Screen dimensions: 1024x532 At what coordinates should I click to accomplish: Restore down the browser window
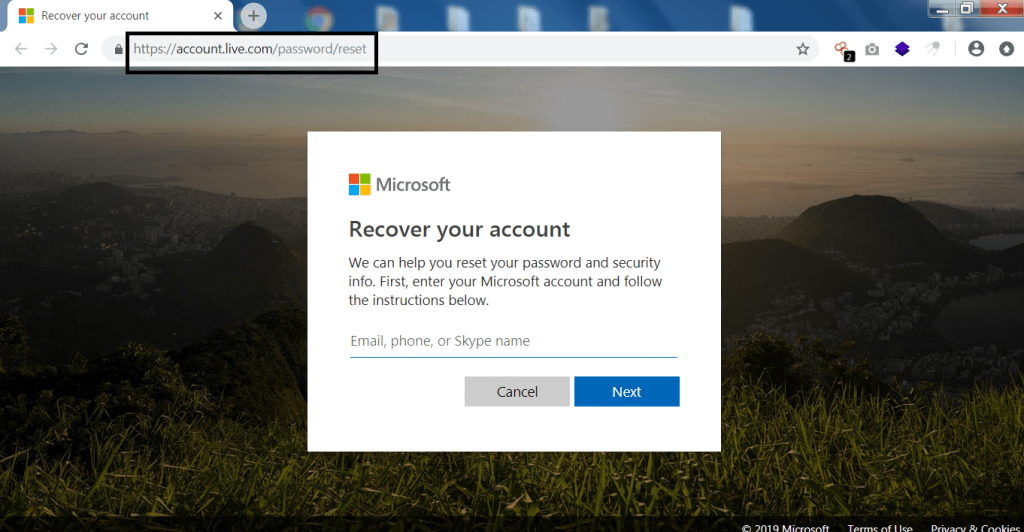pyautogui.click(x=966, y=9)
